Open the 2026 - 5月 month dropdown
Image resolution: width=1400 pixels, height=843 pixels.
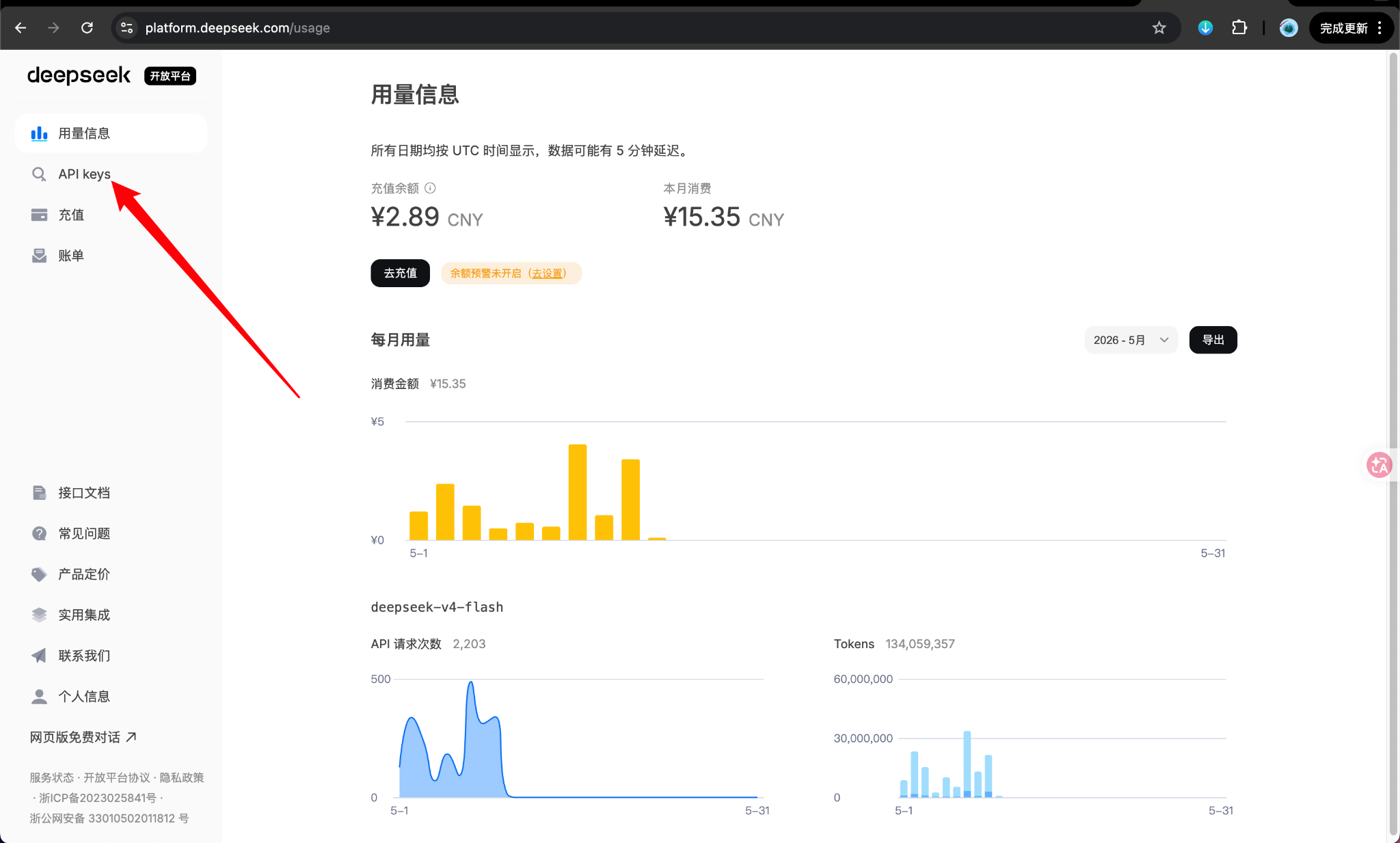click(x=1131, y=340)
